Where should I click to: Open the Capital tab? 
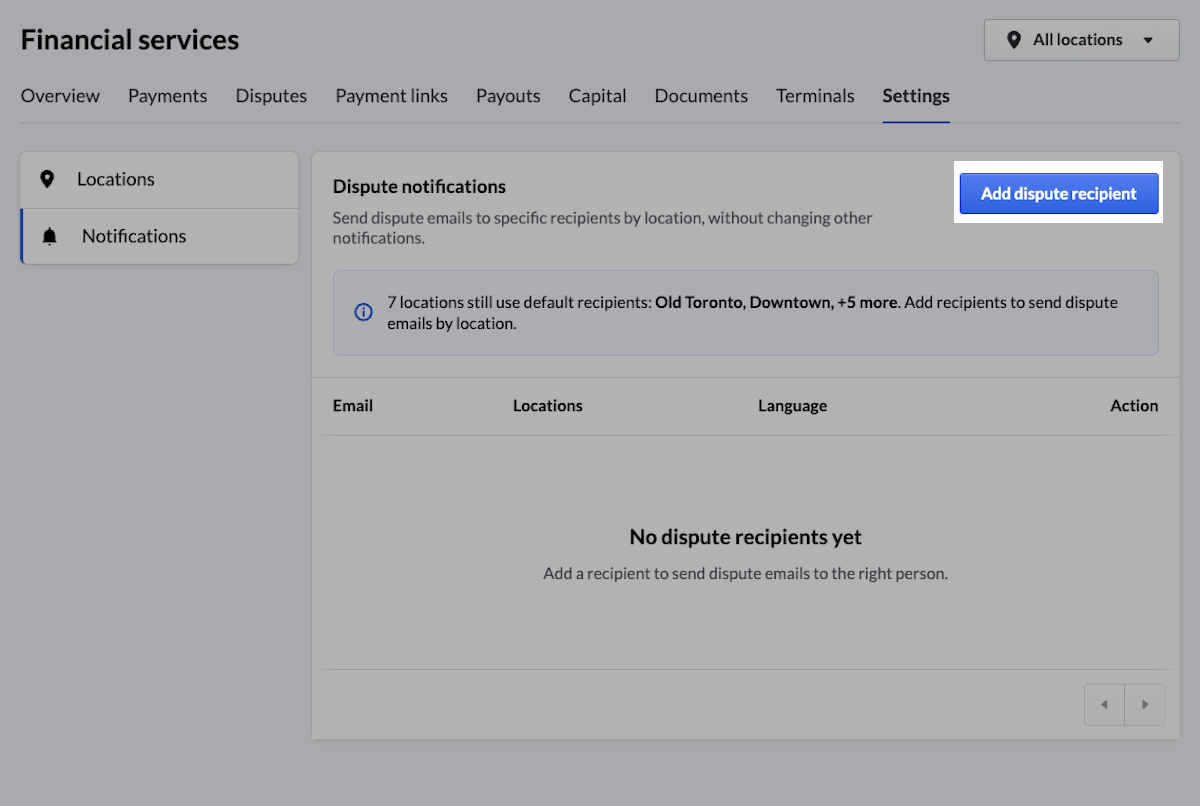(597, 95)
